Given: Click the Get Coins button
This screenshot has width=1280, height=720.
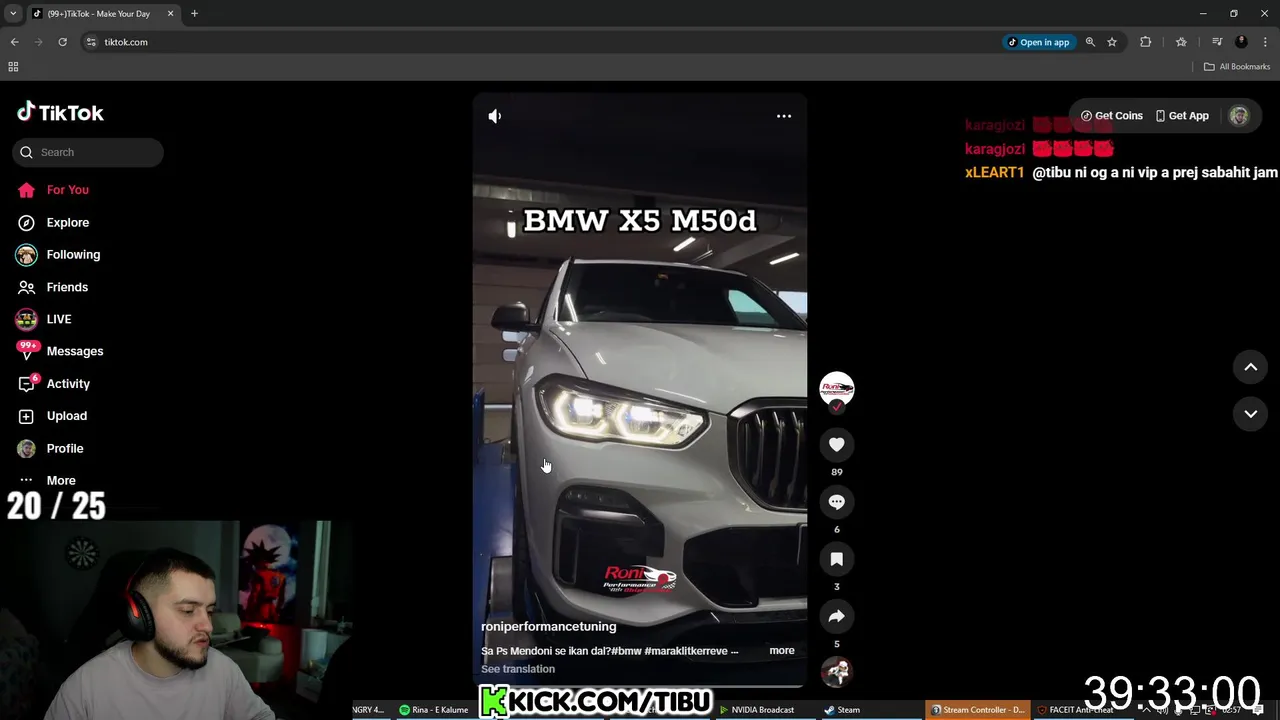Looking at the screenshot, I should coord(1111,116).
